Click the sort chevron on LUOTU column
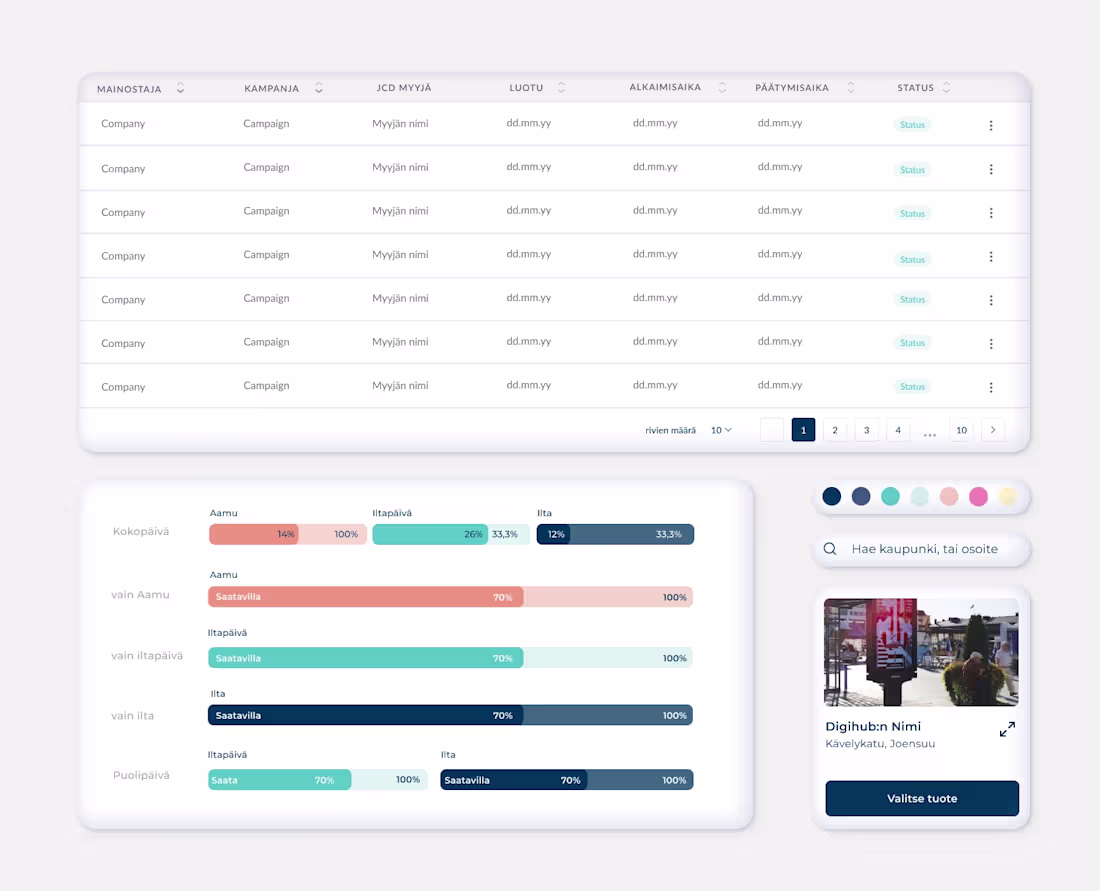Image resolution: width=1100 pixels, height=891 pixels. [x=560, y=87]
